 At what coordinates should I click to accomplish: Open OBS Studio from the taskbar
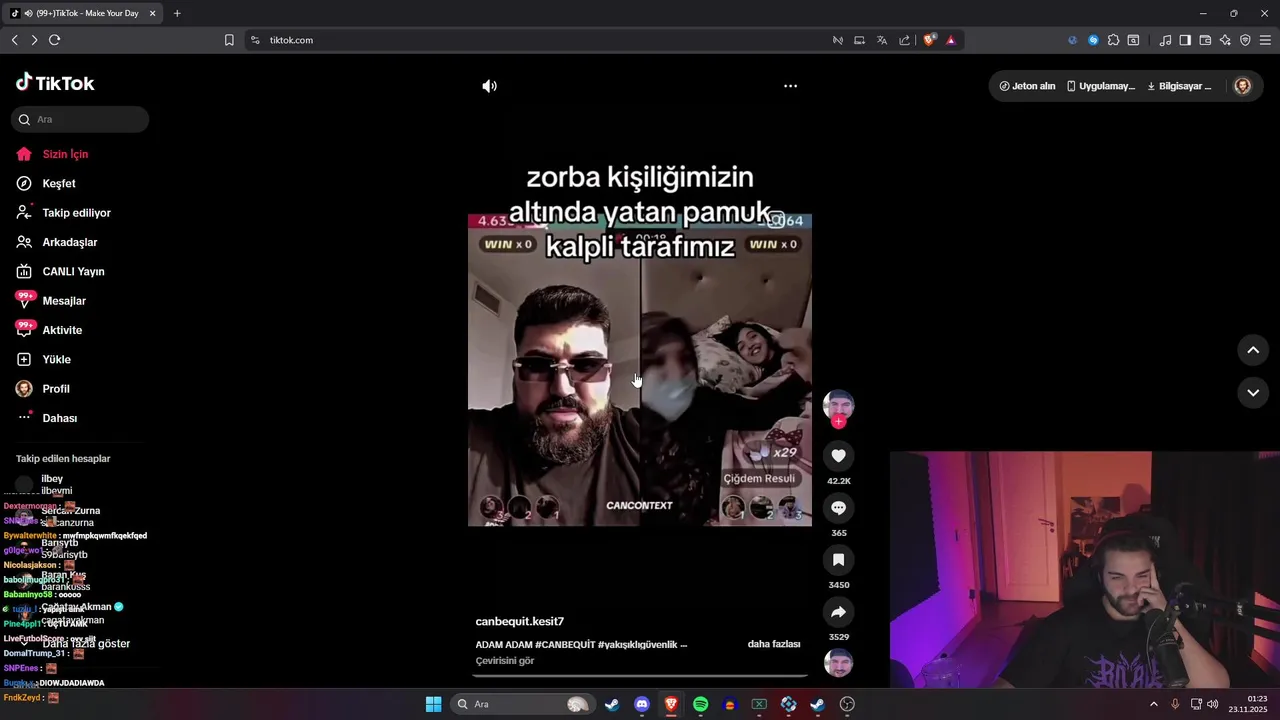tap(847, 704)
